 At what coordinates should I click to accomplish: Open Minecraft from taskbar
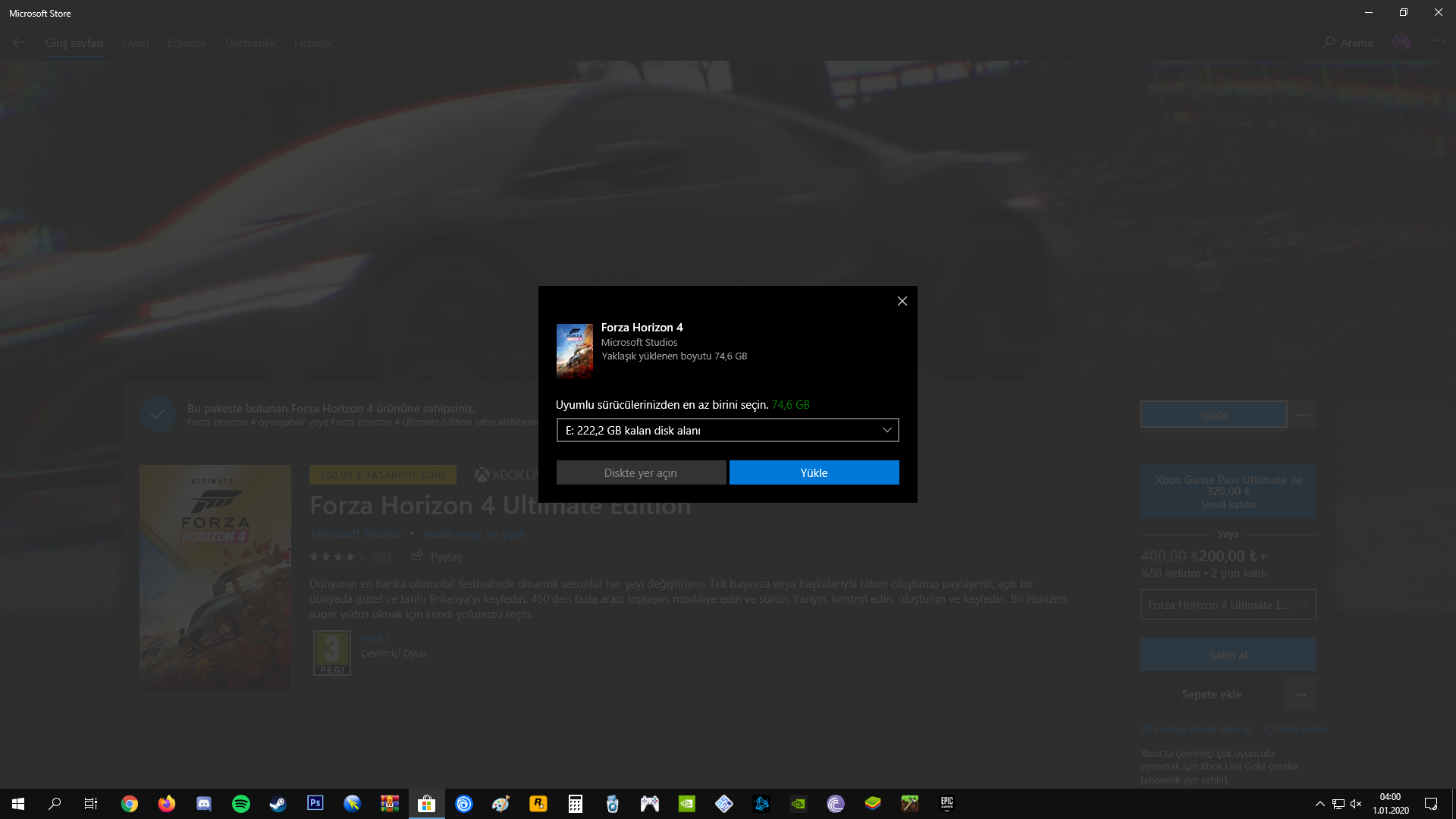(909, 804)
